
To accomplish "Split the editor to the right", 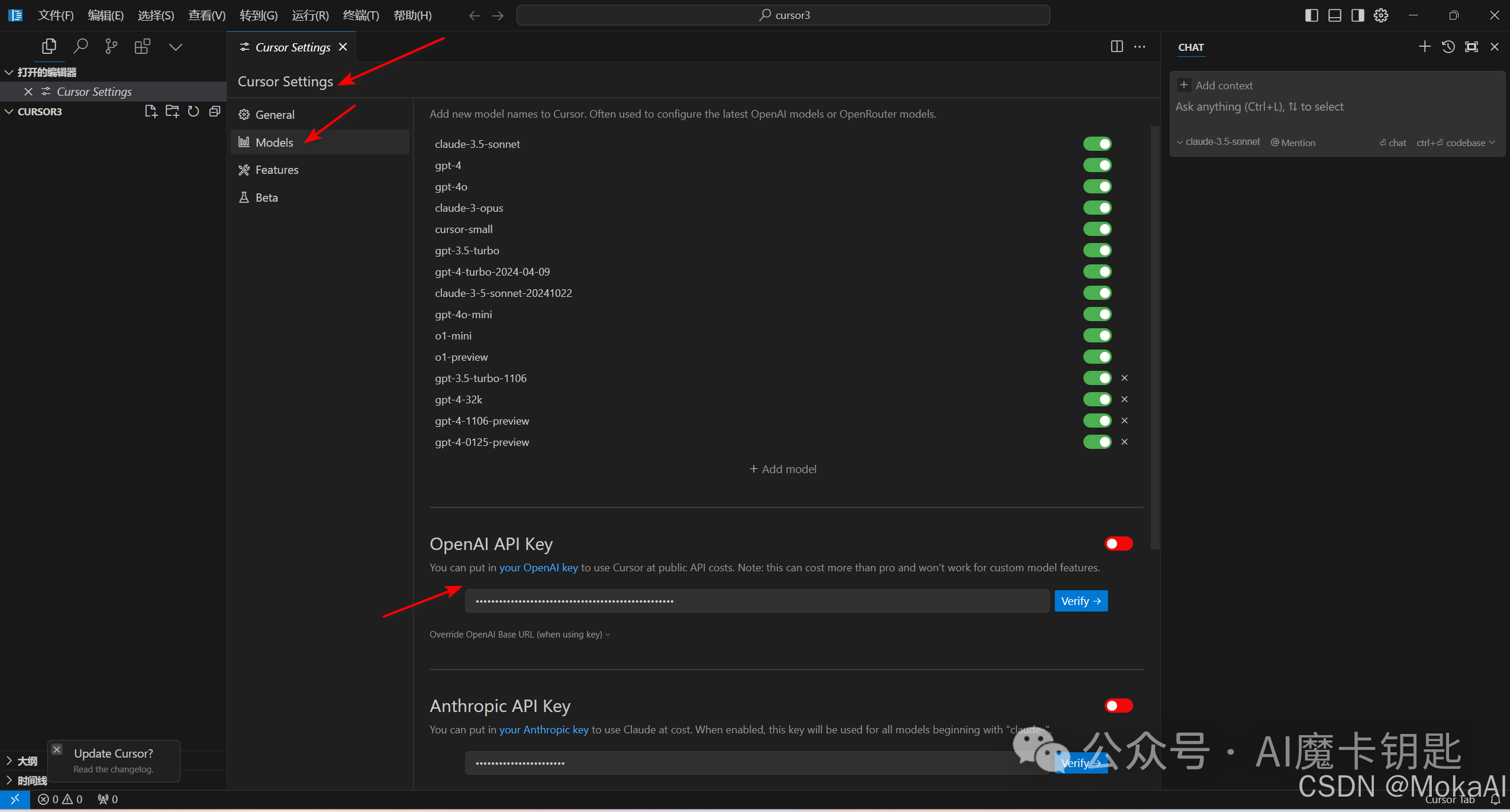I will pos(1117,47).
